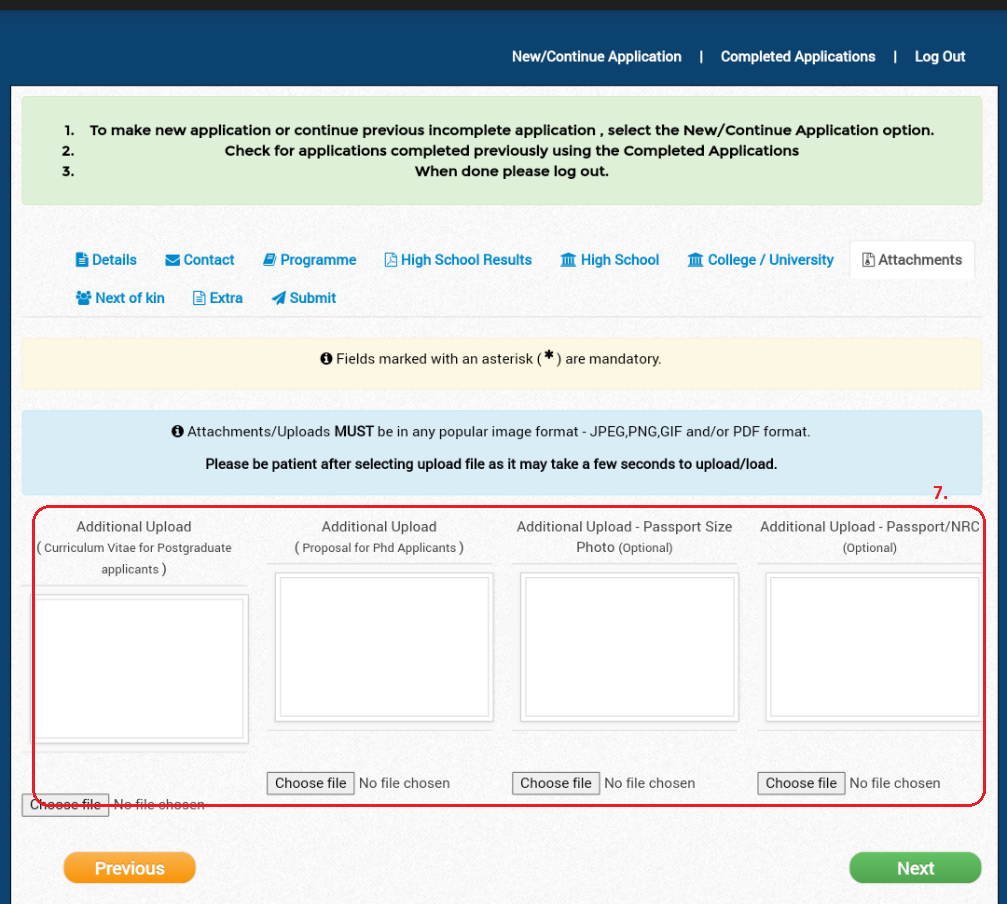The width and height of the screenshot is (1007, 904).
Task: View Completed Applications
Action: [x=797, y=57]
